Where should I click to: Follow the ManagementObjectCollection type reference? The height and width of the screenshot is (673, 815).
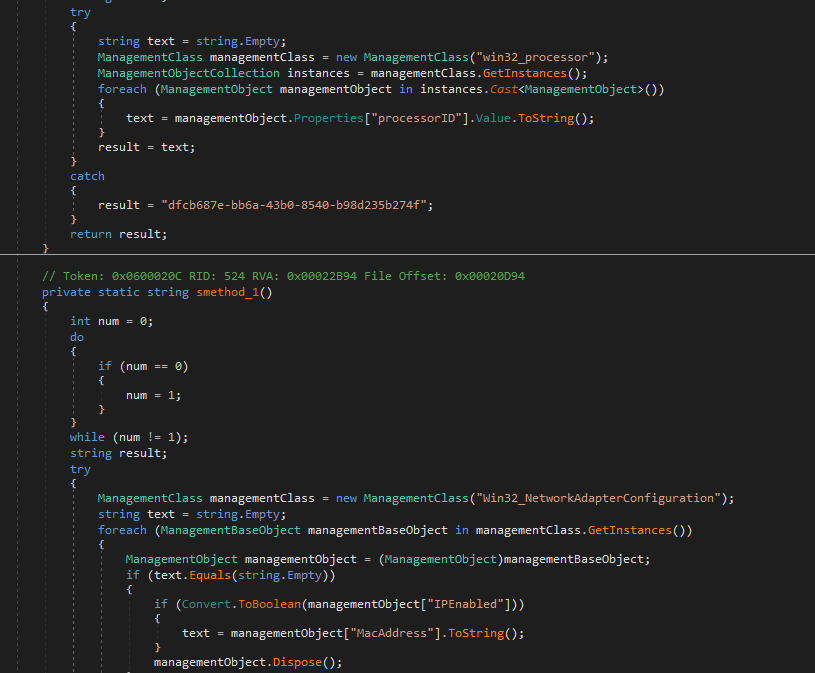click(189, 73)
